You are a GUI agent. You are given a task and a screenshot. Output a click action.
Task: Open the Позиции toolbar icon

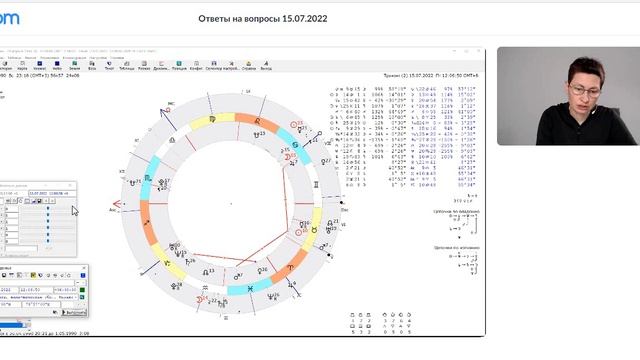[179, 66]
